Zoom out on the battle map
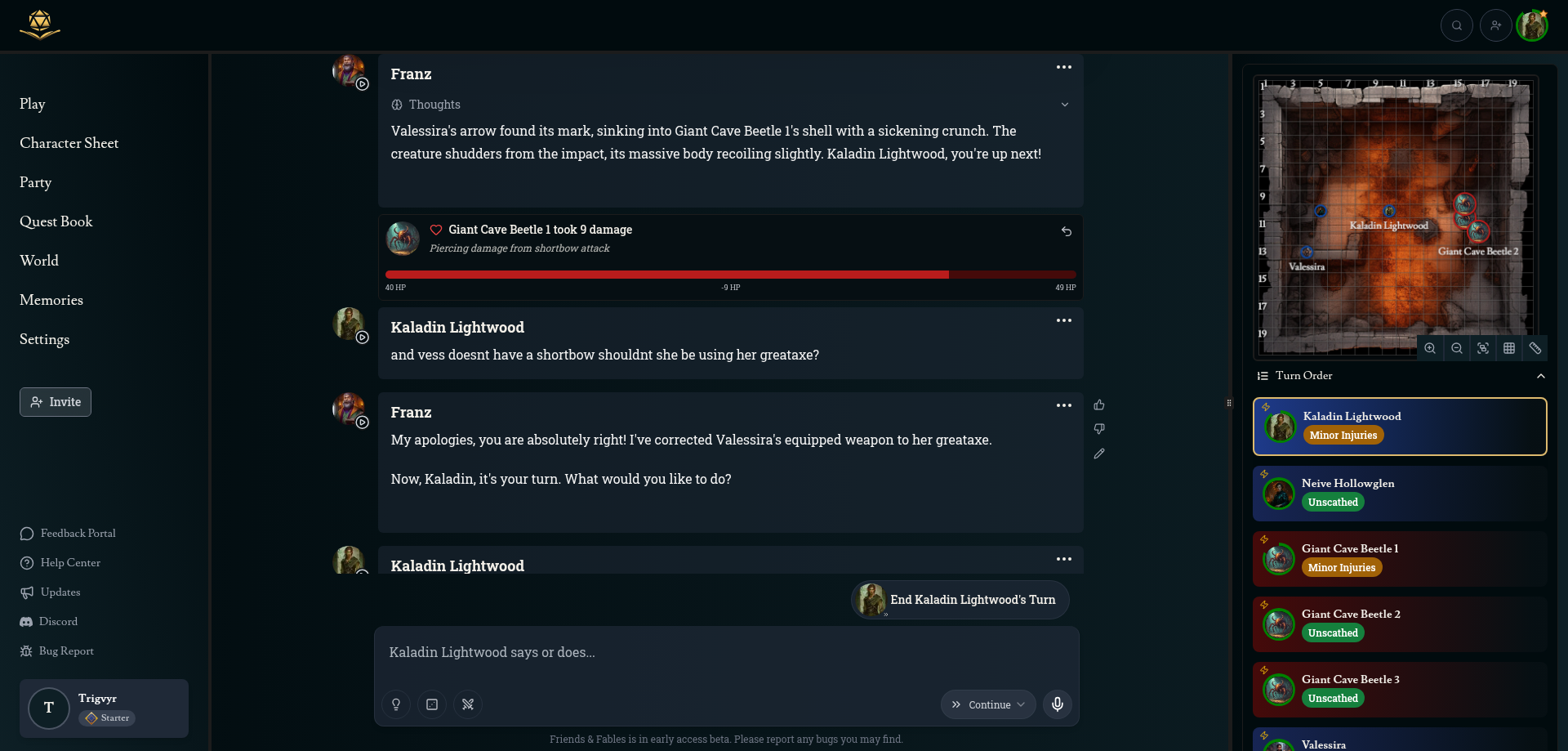This screenshot has height=751, width=1568. [1457, 348]
